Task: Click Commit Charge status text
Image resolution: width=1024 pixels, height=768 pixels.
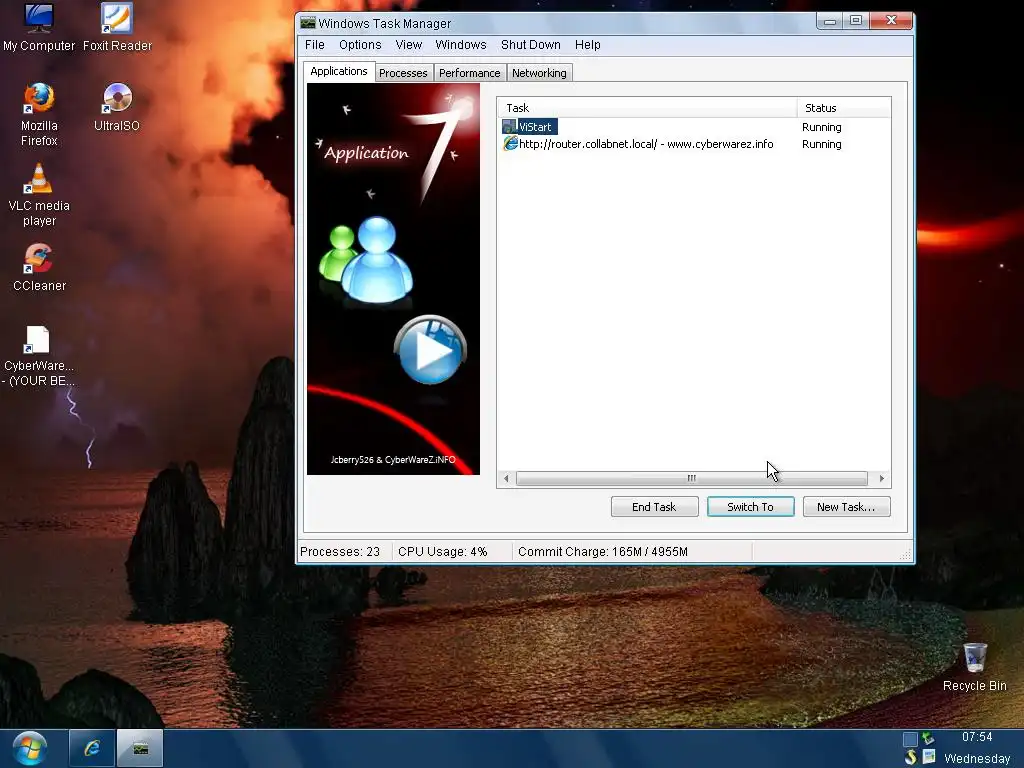Action: click(x=603, y=552)
